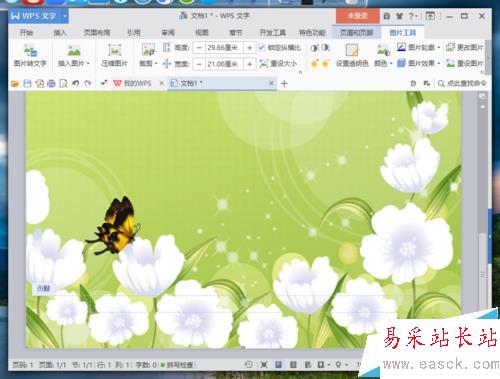Click the 重设大小 button
This screenshot has height=379, width=500.
278,63
